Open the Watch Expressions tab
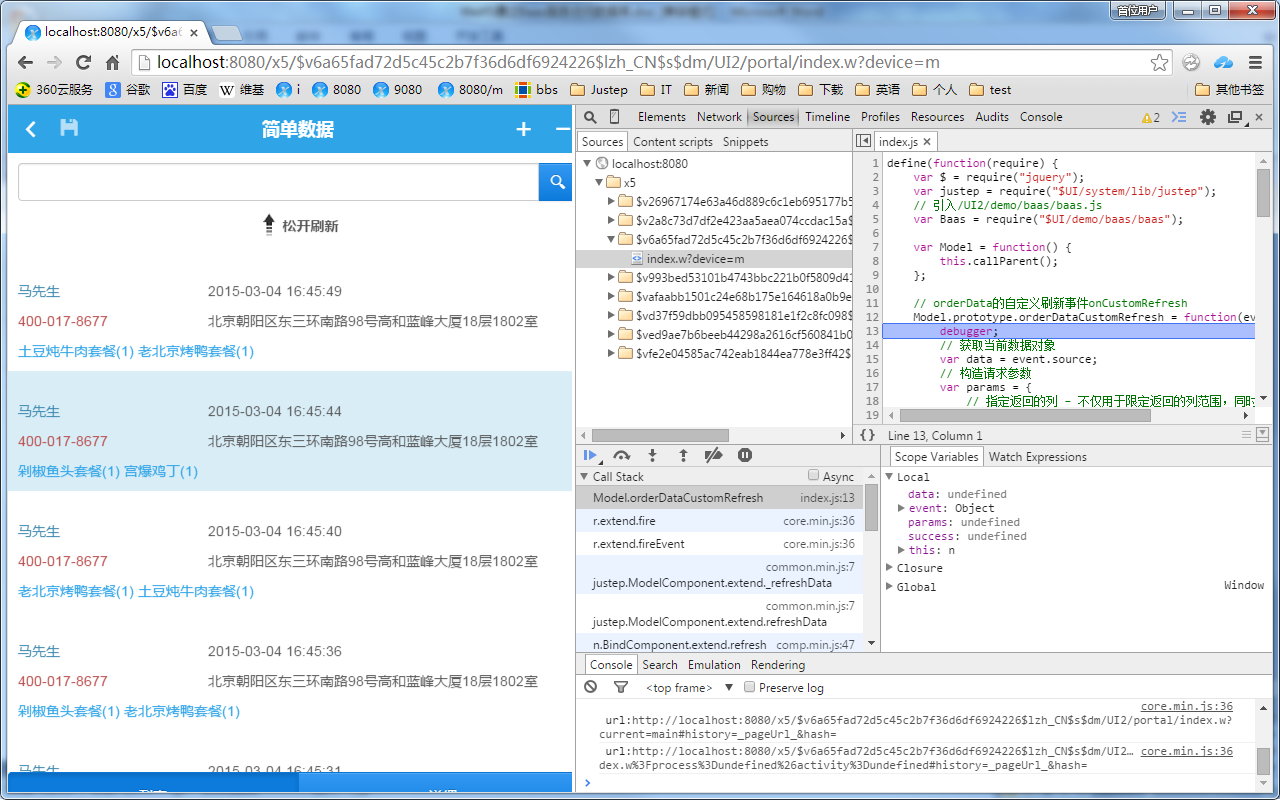Viewport: 1280px width, 800px height. (x=1037, y=457)
